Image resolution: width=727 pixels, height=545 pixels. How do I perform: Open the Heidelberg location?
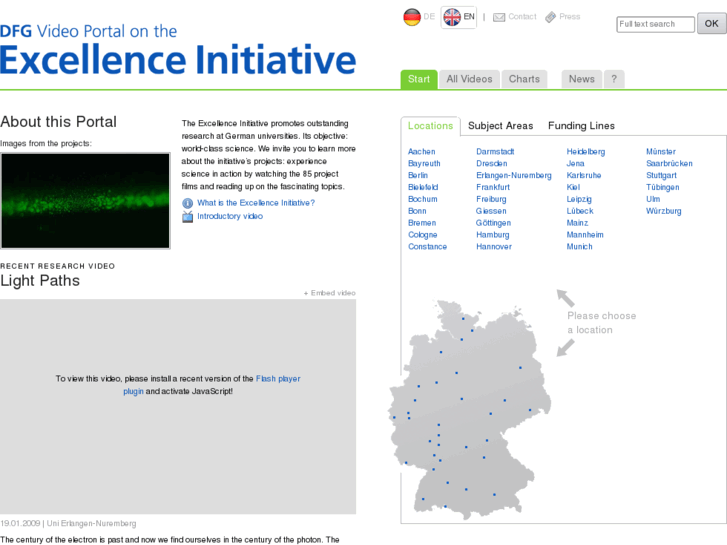pos(586,152)
